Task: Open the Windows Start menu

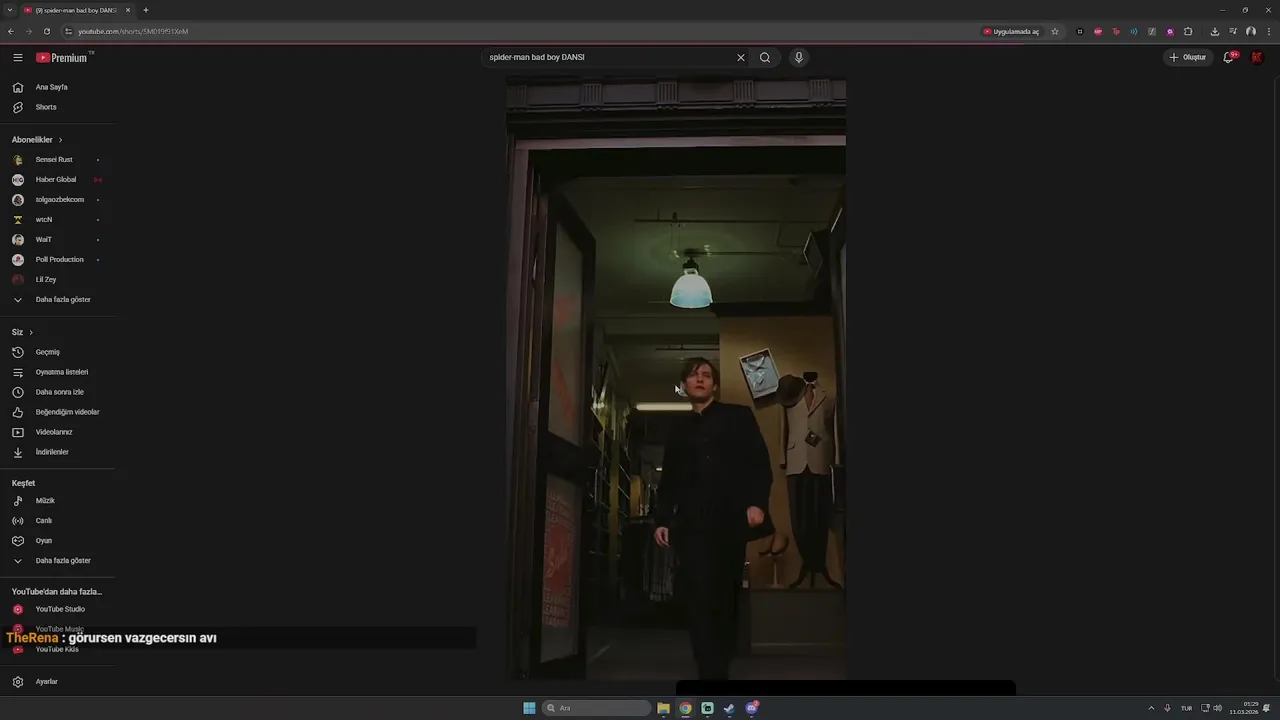Action: click(x=529, y=708)
